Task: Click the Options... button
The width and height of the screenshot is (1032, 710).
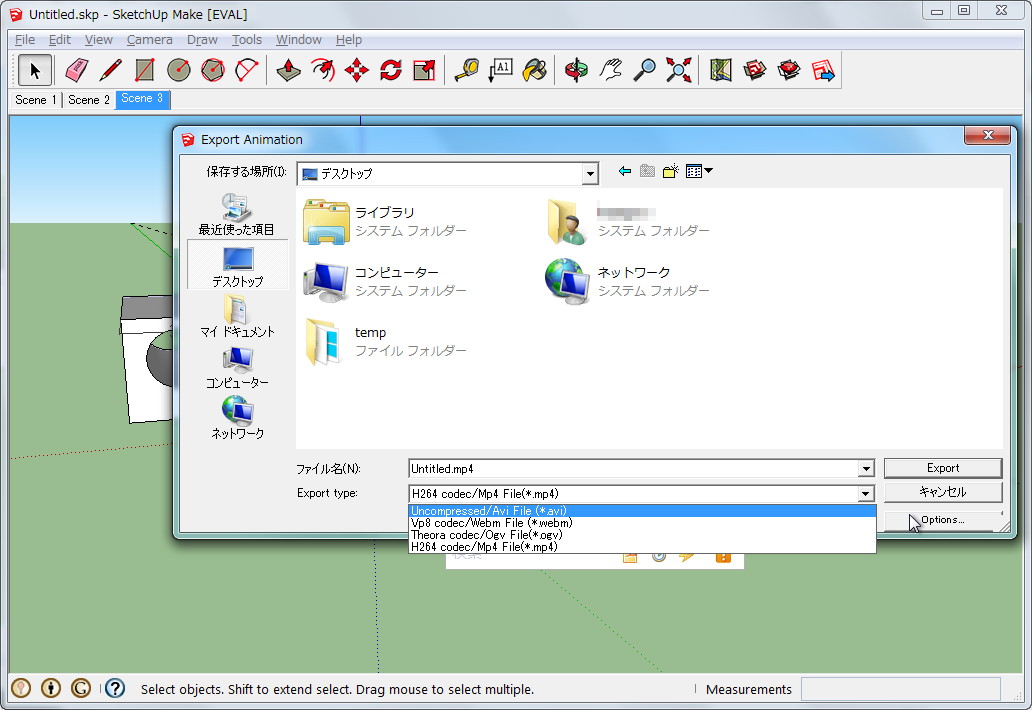Action: click(942, 520)
